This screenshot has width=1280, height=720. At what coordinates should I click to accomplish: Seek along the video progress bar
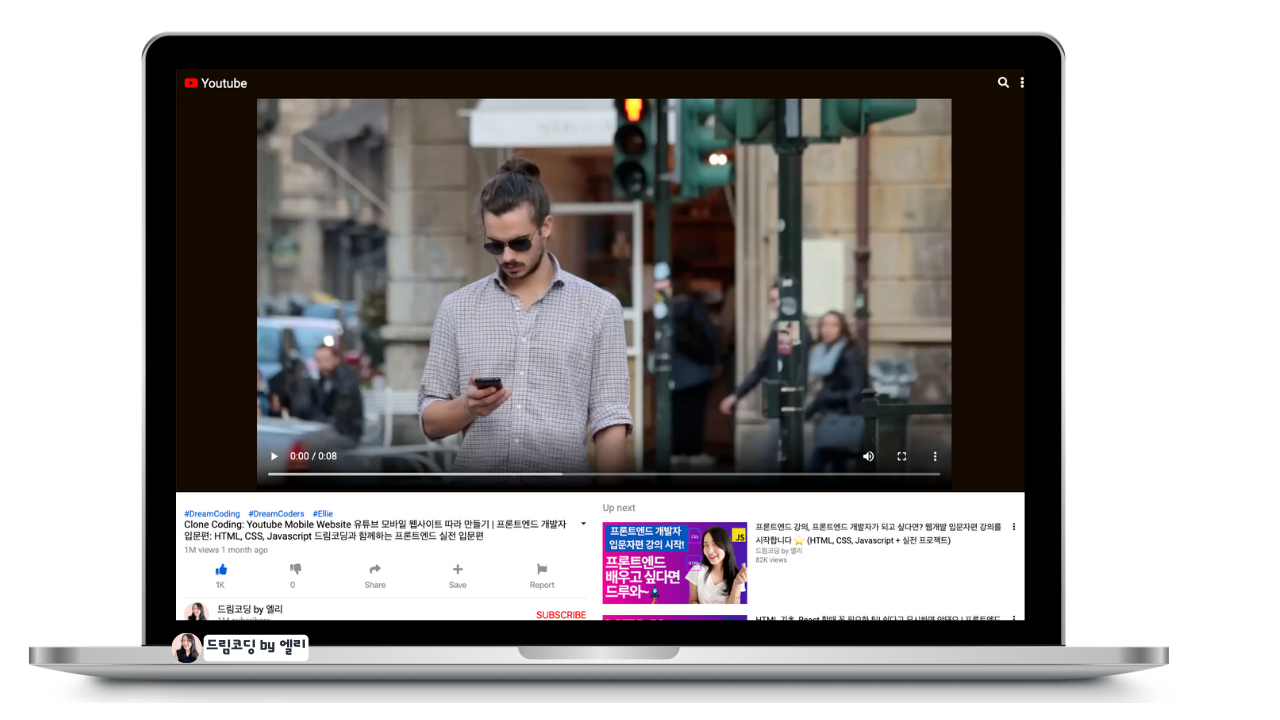click(x=604, y=474)
